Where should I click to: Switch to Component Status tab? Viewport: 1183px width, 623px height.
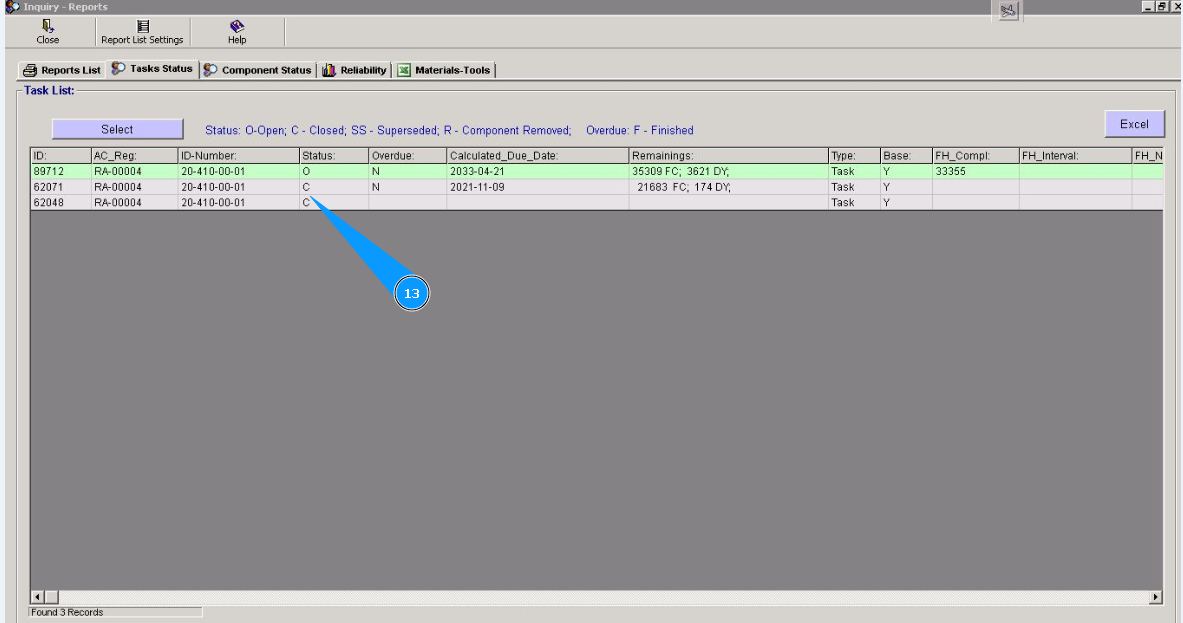pyautogui.click(x=257, y=70)
